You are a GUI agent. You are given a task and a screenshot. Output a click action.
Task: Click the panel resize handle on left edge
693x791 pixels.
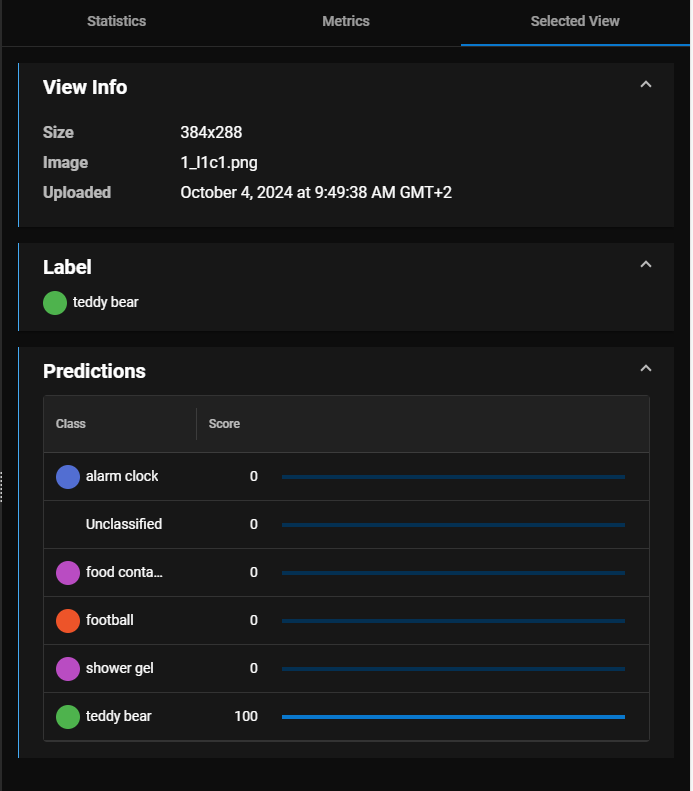click(x=2, y=486)
